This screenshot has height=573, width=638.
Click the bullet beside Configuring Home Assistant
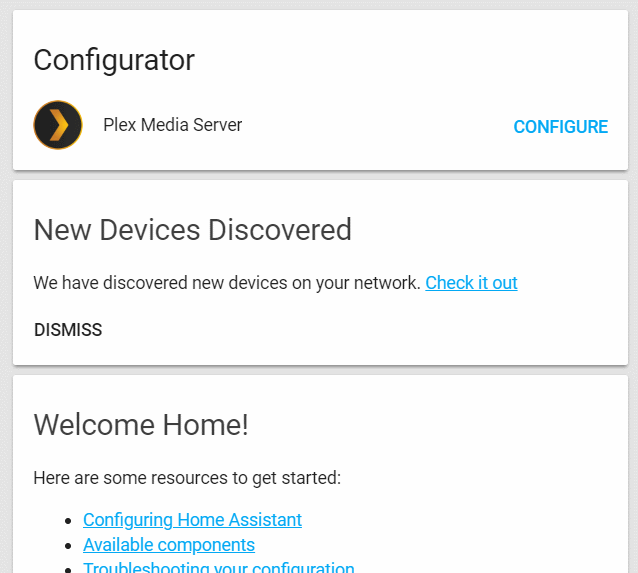click(68, 521)
